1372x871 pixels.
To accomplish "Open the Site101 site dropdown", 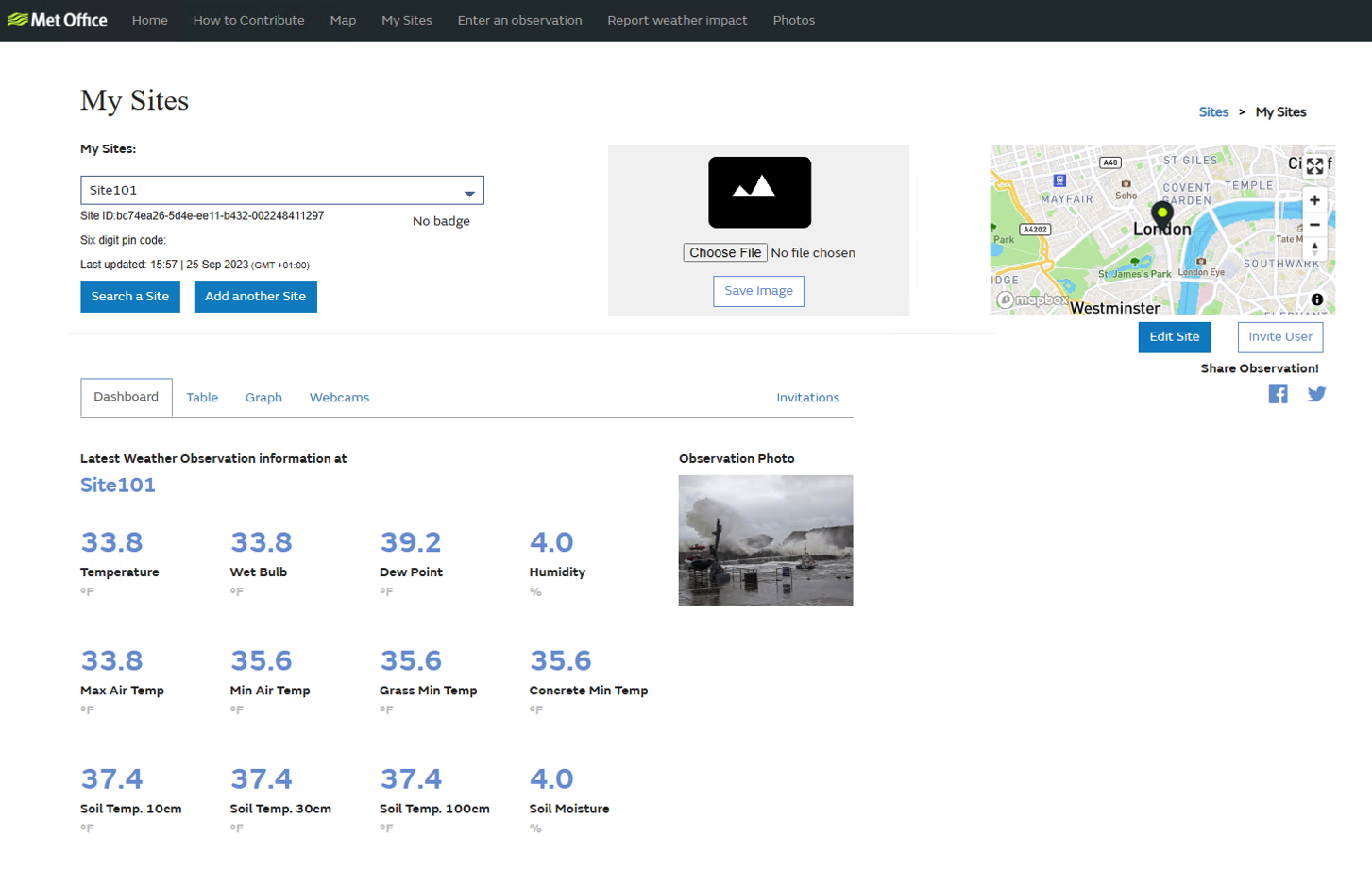I will [282, 190].
